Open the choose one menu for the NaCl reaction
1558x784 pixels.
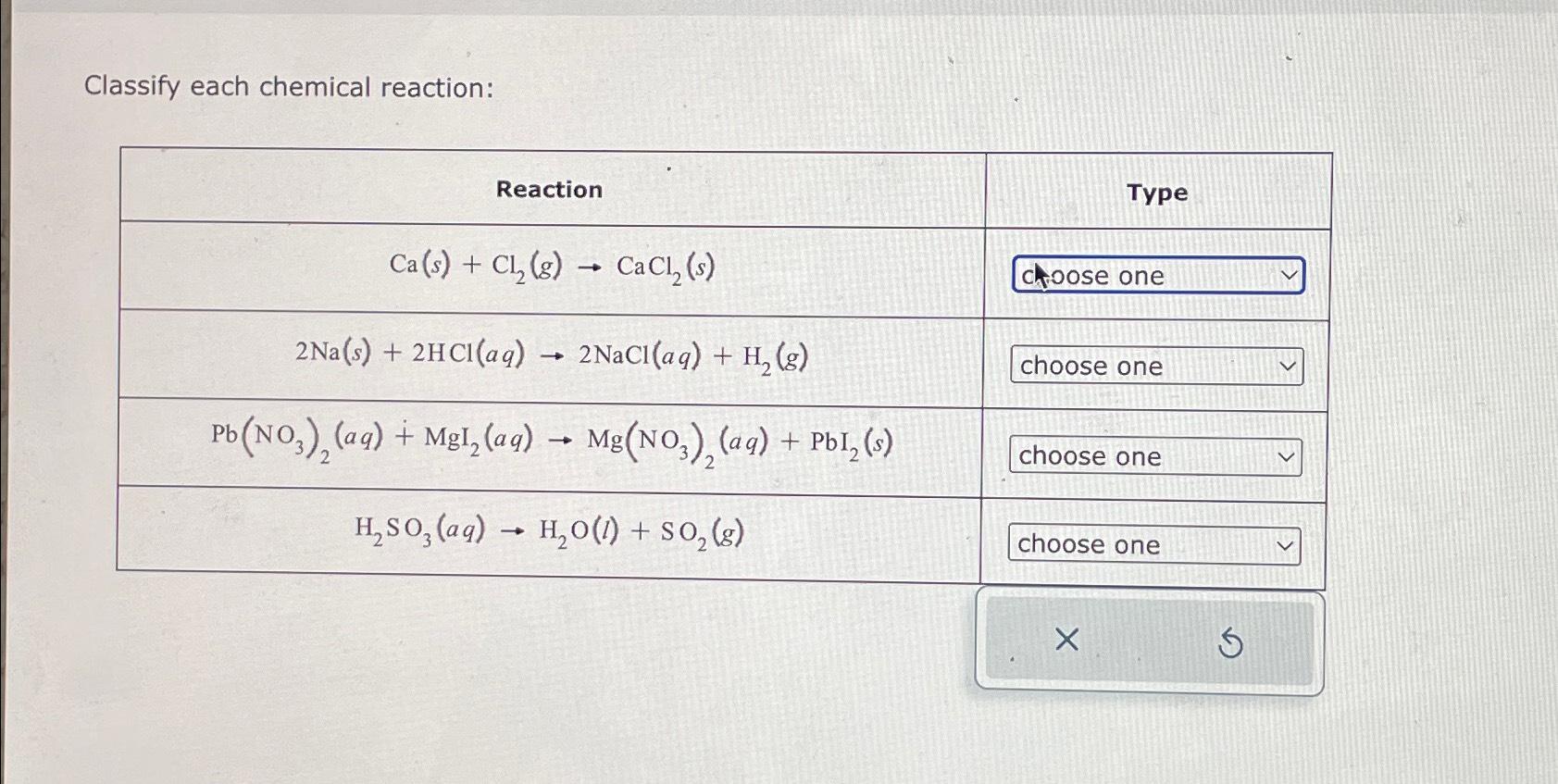1154,367
